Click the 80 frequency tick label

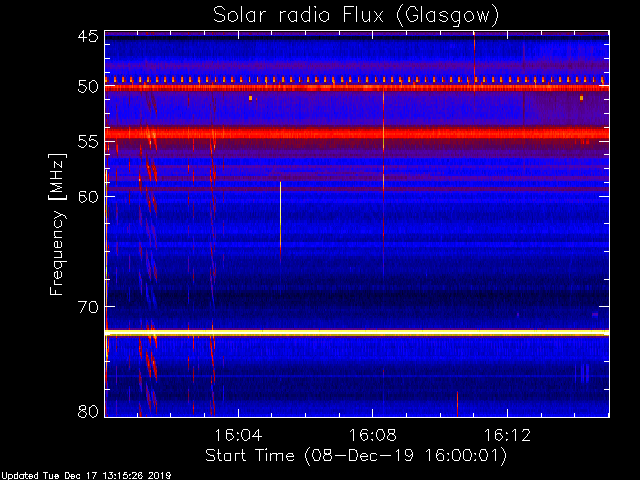(88, 411)
